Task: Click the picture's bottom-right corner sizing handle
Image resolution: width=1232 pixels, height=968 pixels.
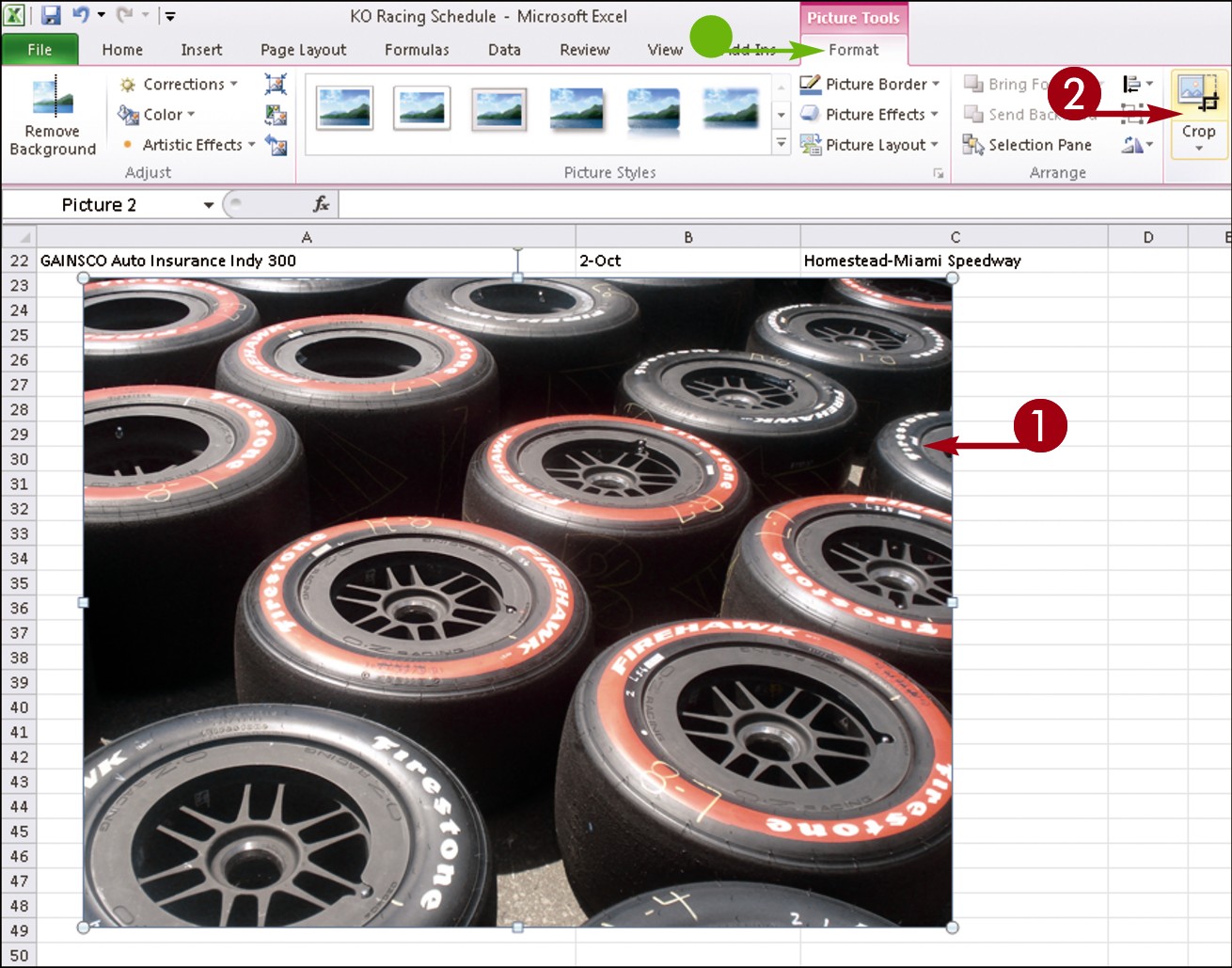Action: point(952,927)
